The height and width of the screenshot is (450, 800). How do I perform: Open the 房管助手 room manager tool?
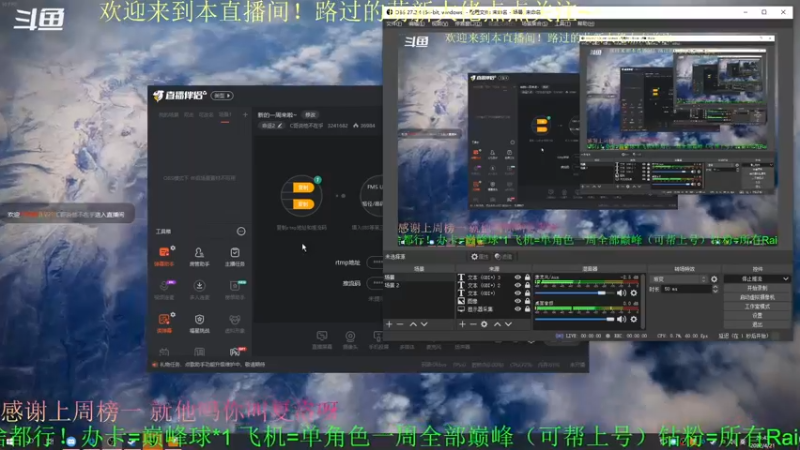point(199,256)
